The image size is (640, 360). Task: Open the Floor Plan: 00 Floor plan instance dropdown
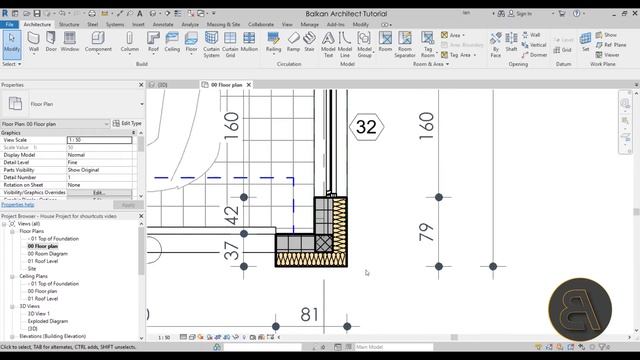pyautogui.click(x=106, y=124)
